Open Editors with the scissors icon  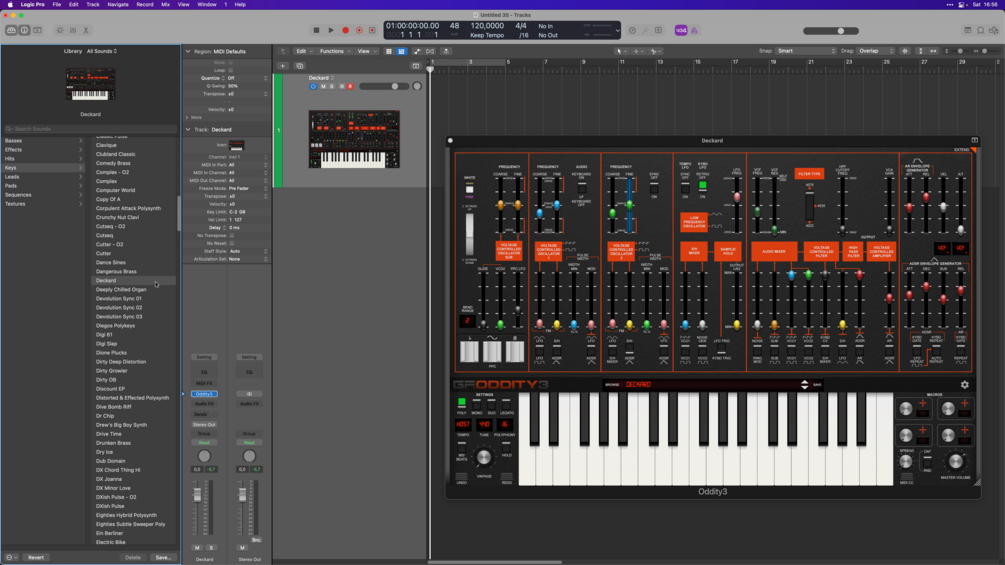pyautogui.click(x=86, y=30)
